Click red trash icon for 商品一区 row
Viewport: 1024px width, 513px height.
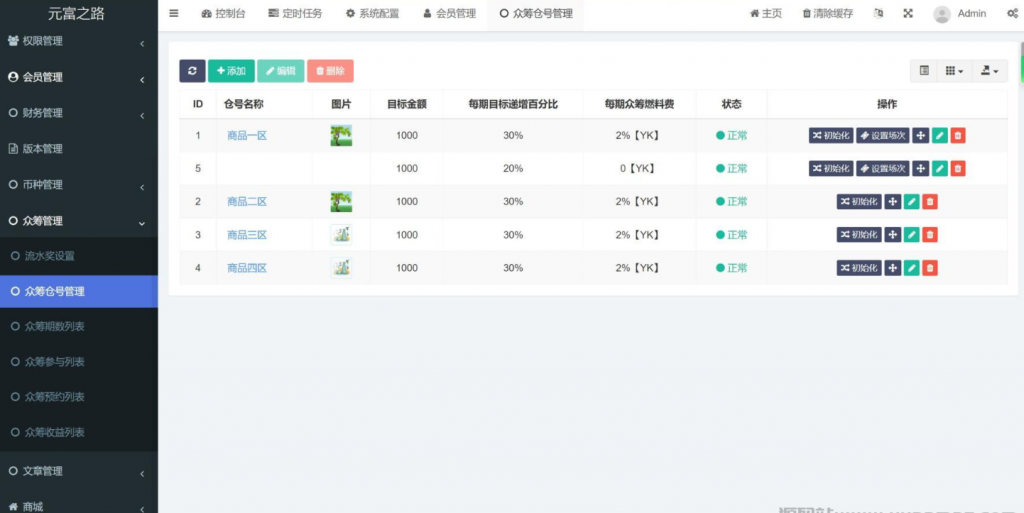point(957,135)
